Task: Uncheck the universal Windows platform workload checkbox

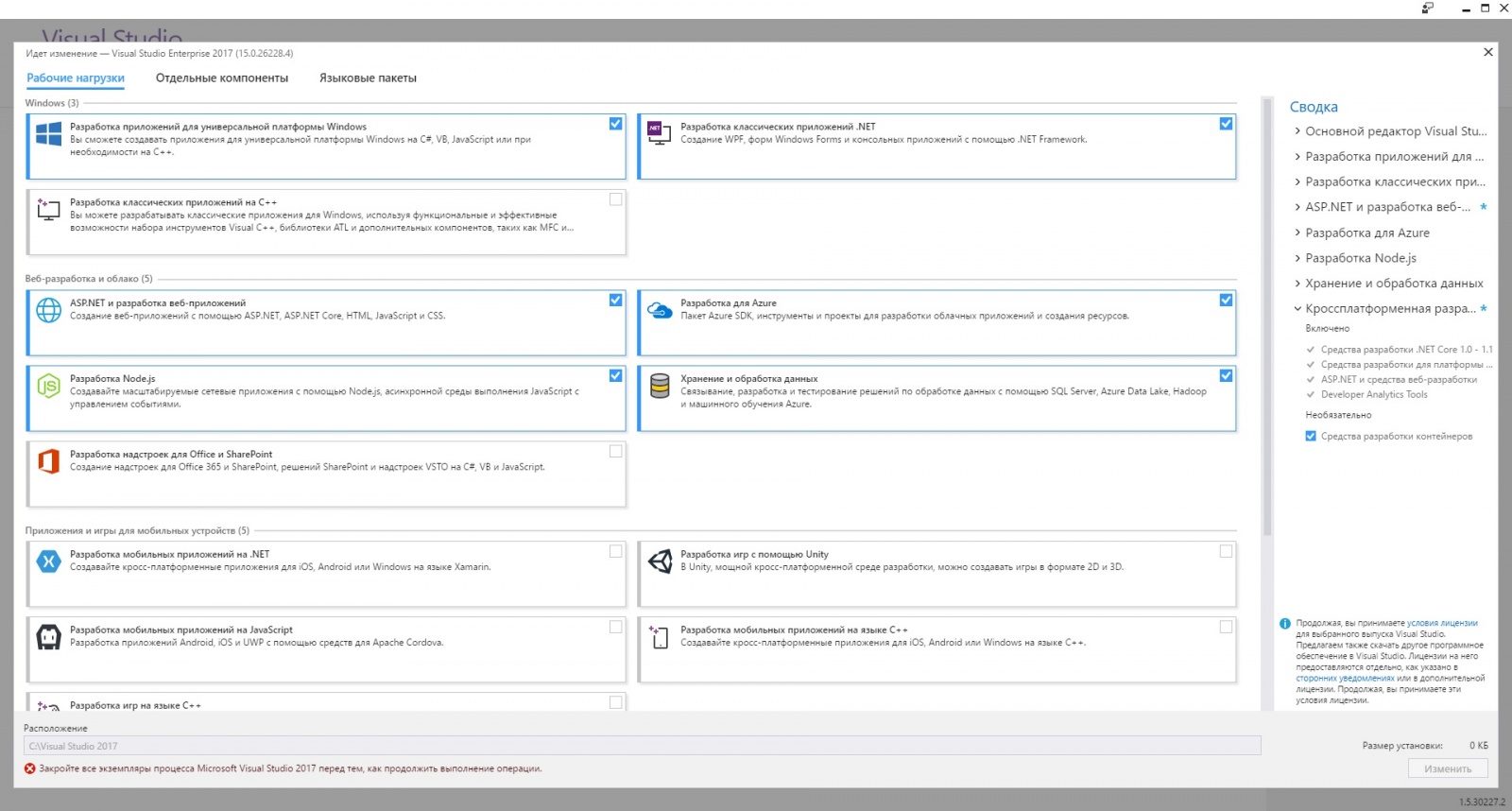Action: tap(616, 124)
